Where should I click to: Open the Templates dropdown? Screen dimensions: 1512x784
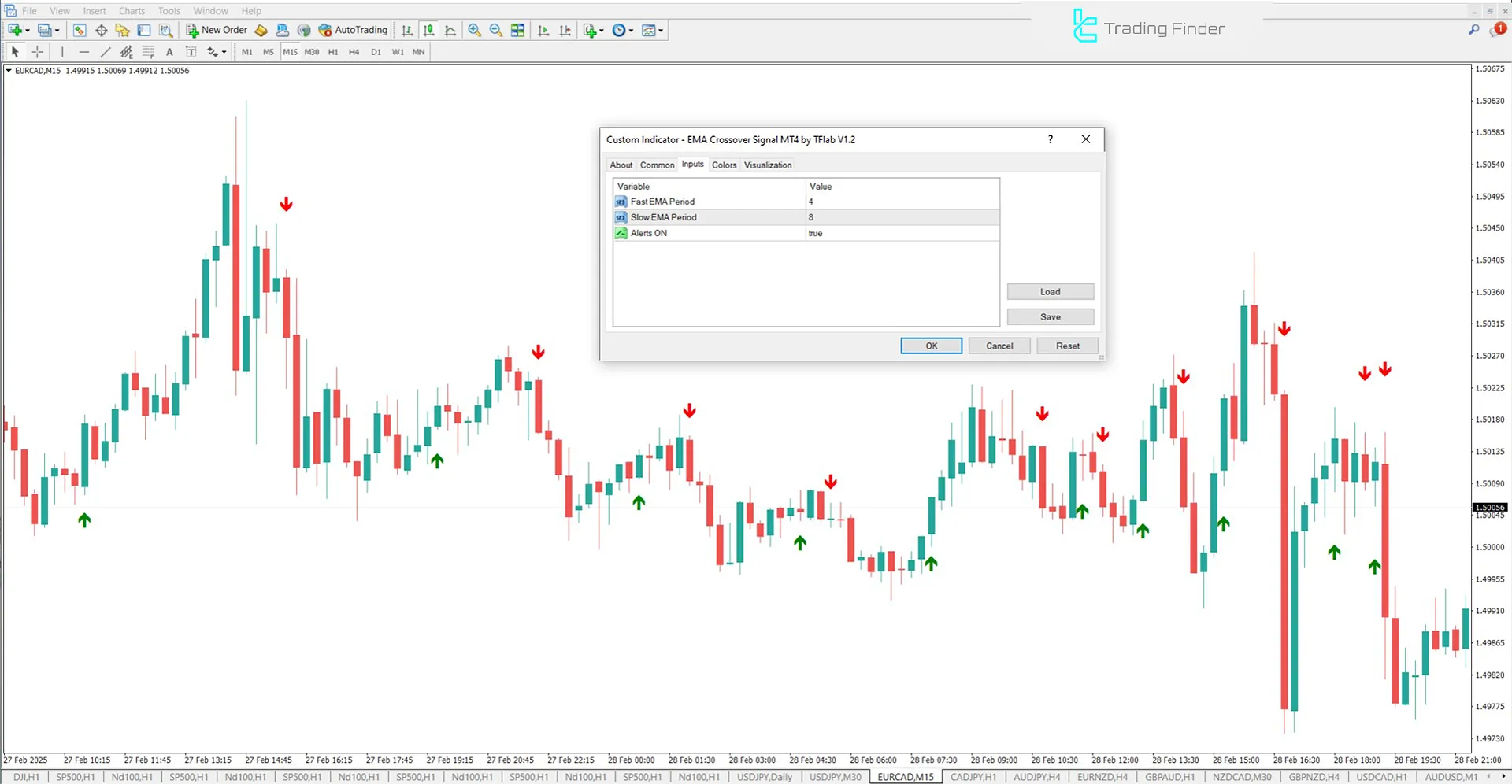pyautogui.click(x=652, y=30)
